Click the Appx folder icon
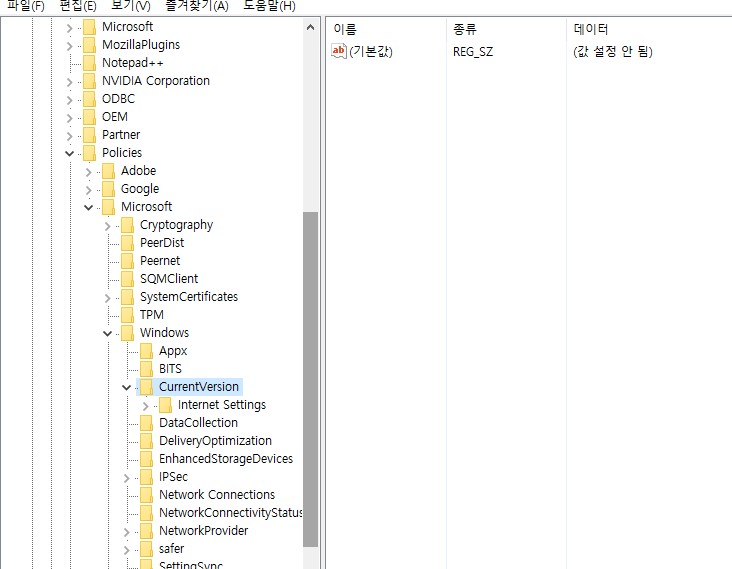Viewport: 732px width, 569px height. 146,351
